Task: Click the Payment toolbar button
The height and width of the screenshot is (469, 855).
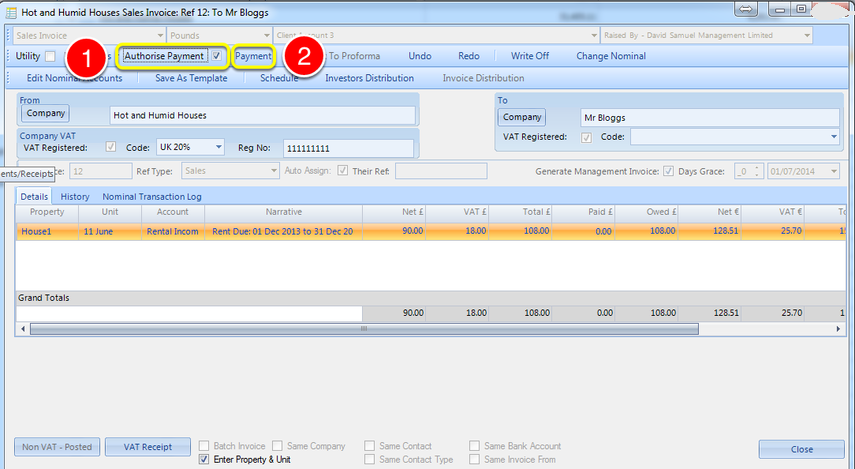Action: click(253, 56)
